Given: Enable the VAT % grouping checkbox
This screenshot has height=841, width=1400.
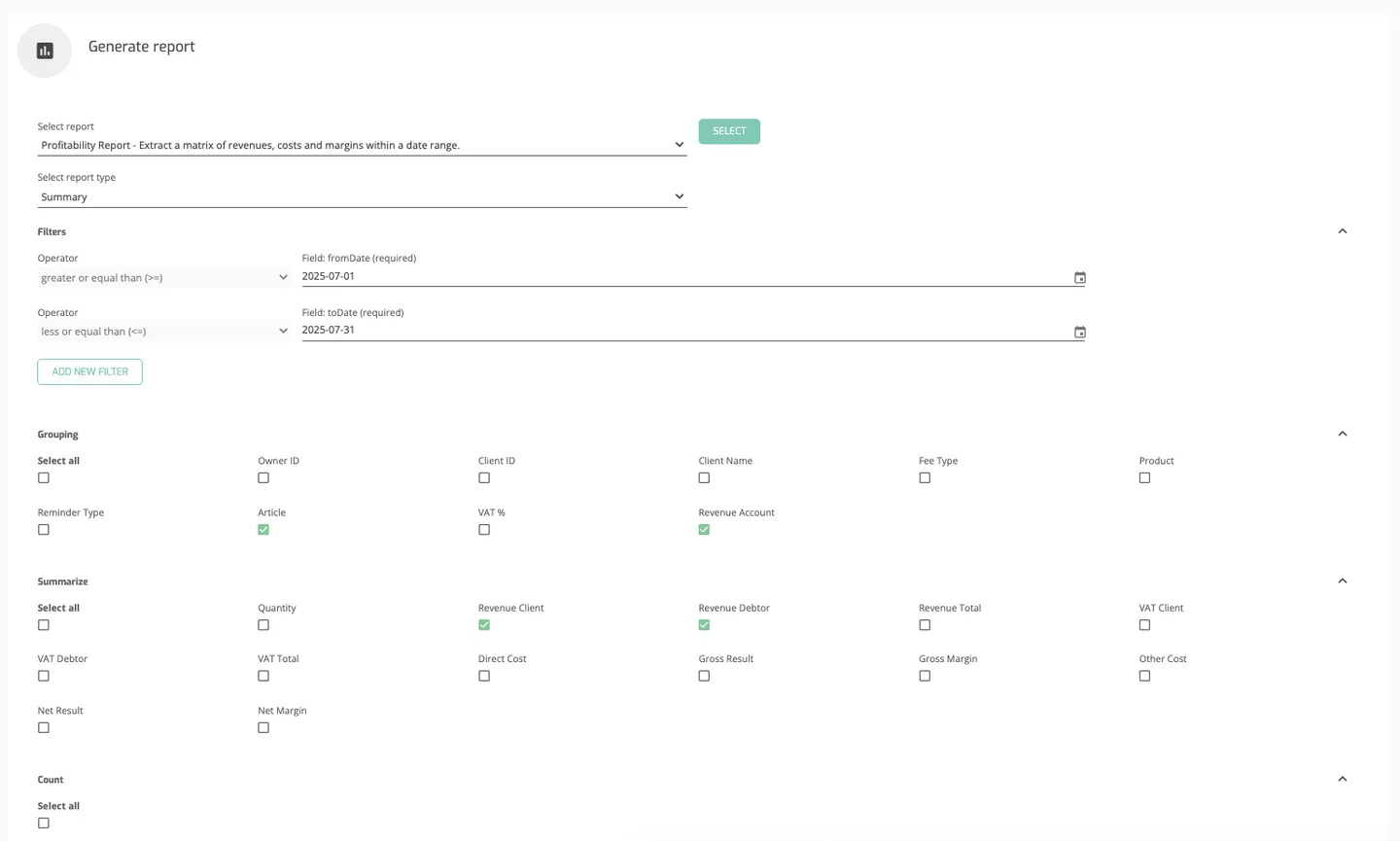Looking at the screenshot, I should tap(484, 530).
